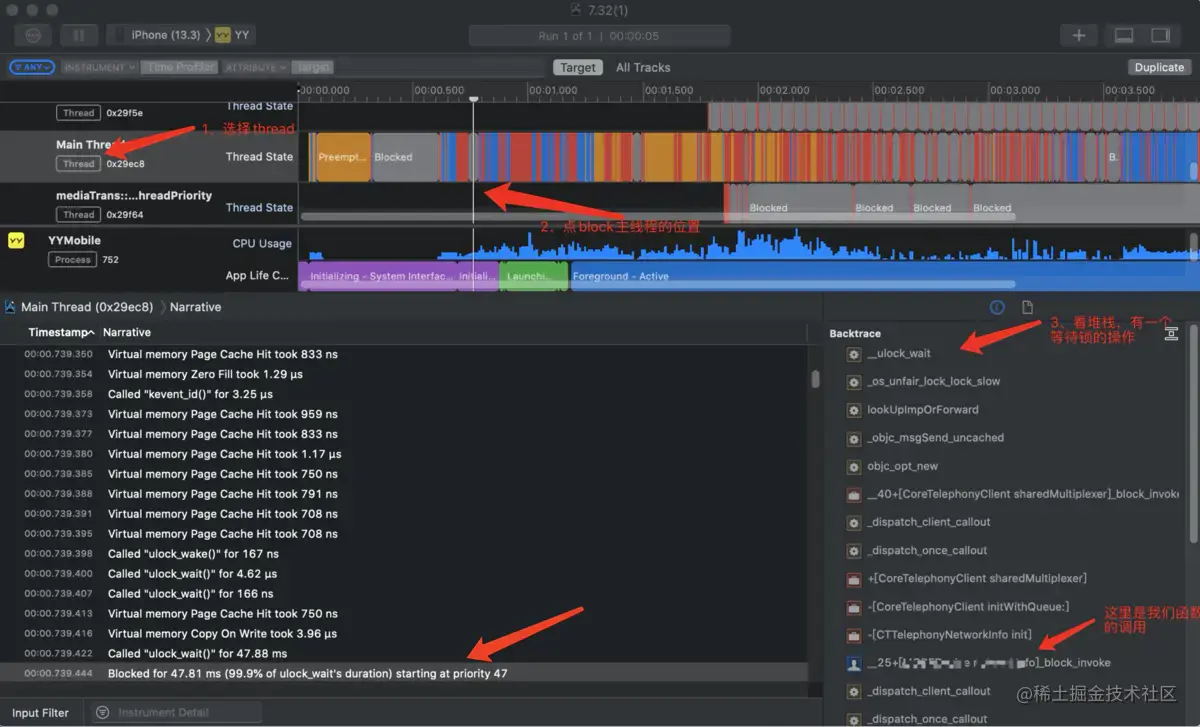Select row 'Virtual memory Copy On Write took 3.96 µs'
This screenshot has width=1200, height=727.
[x=403, y=633]
